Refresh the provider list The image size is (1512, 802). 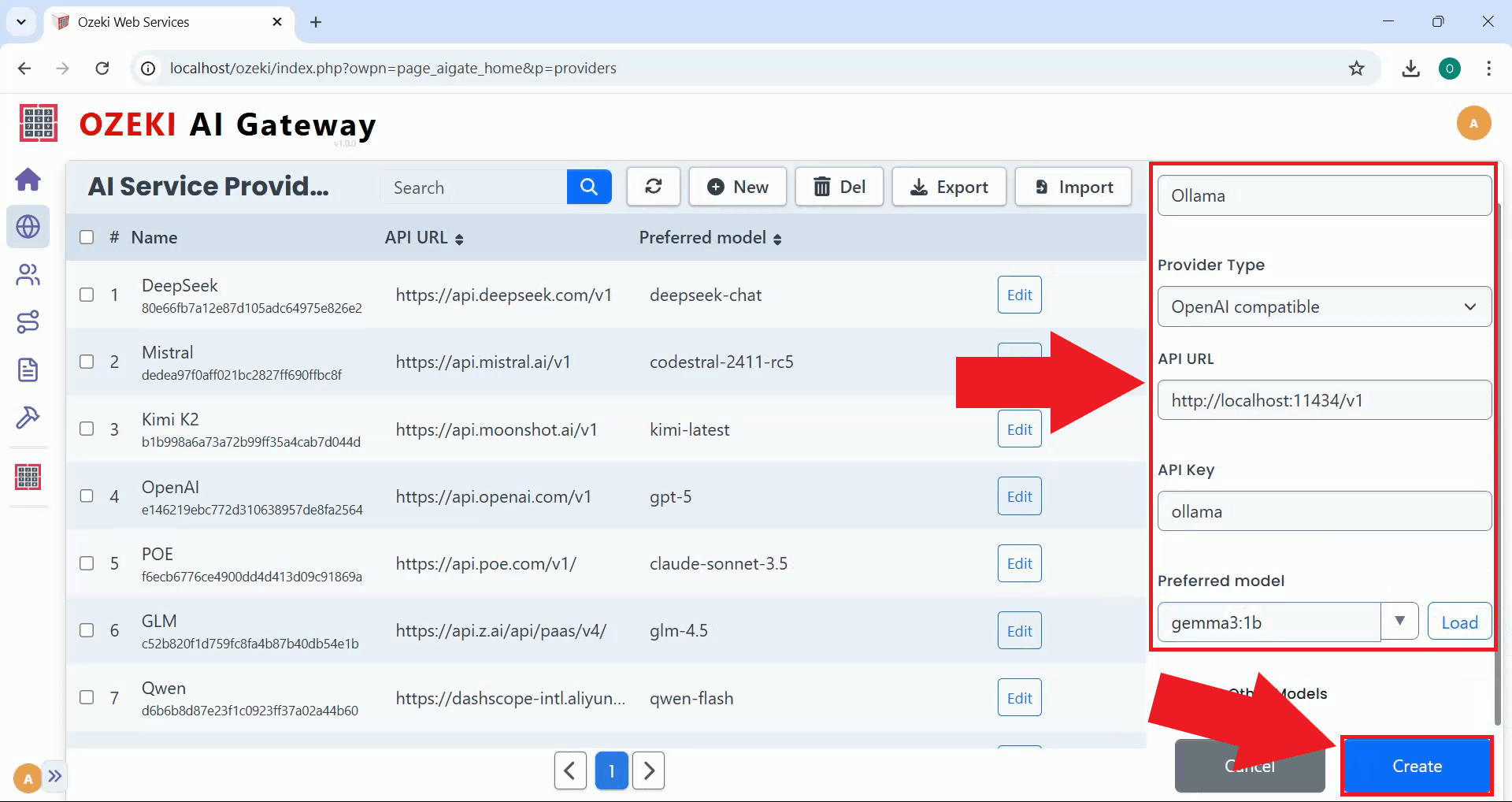[x=653, y=187]
